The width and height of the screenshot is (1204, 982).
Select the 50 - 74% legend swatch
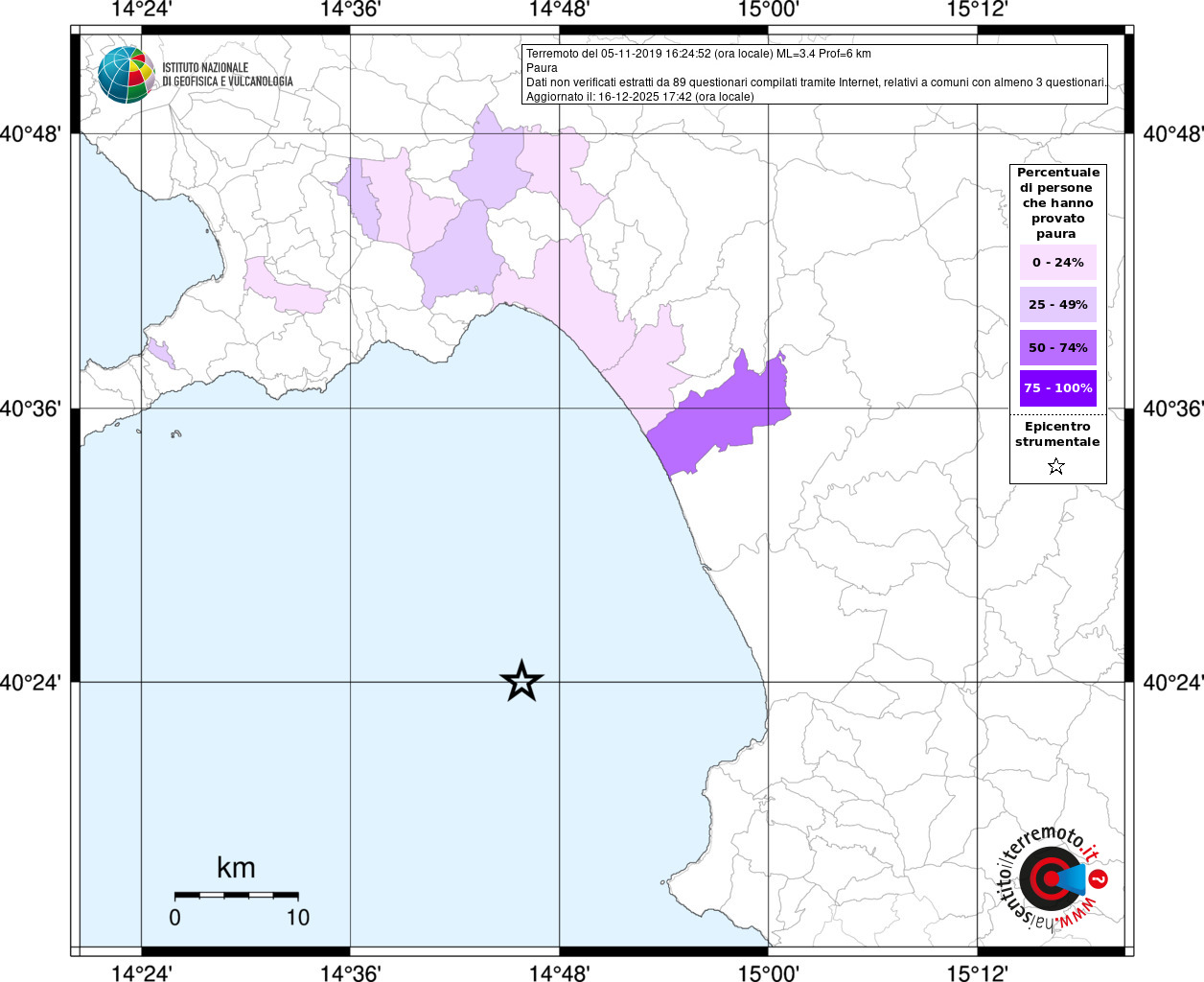coord(1058,347)
